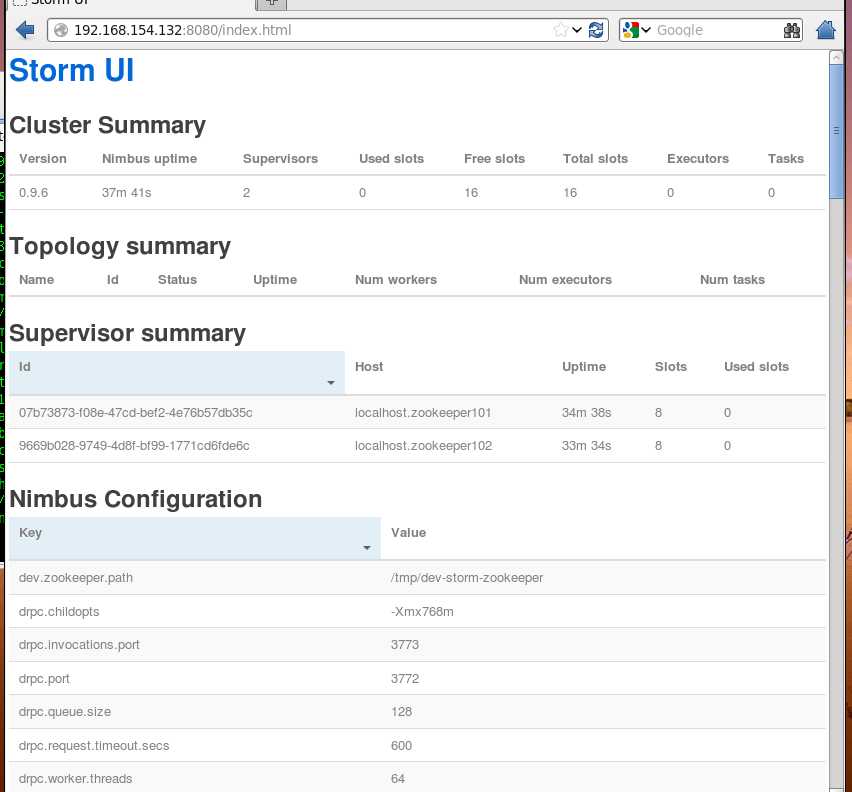852x792 pixels.
Task: Click the drpc.queue.size key
Action: tap(65, 712)
